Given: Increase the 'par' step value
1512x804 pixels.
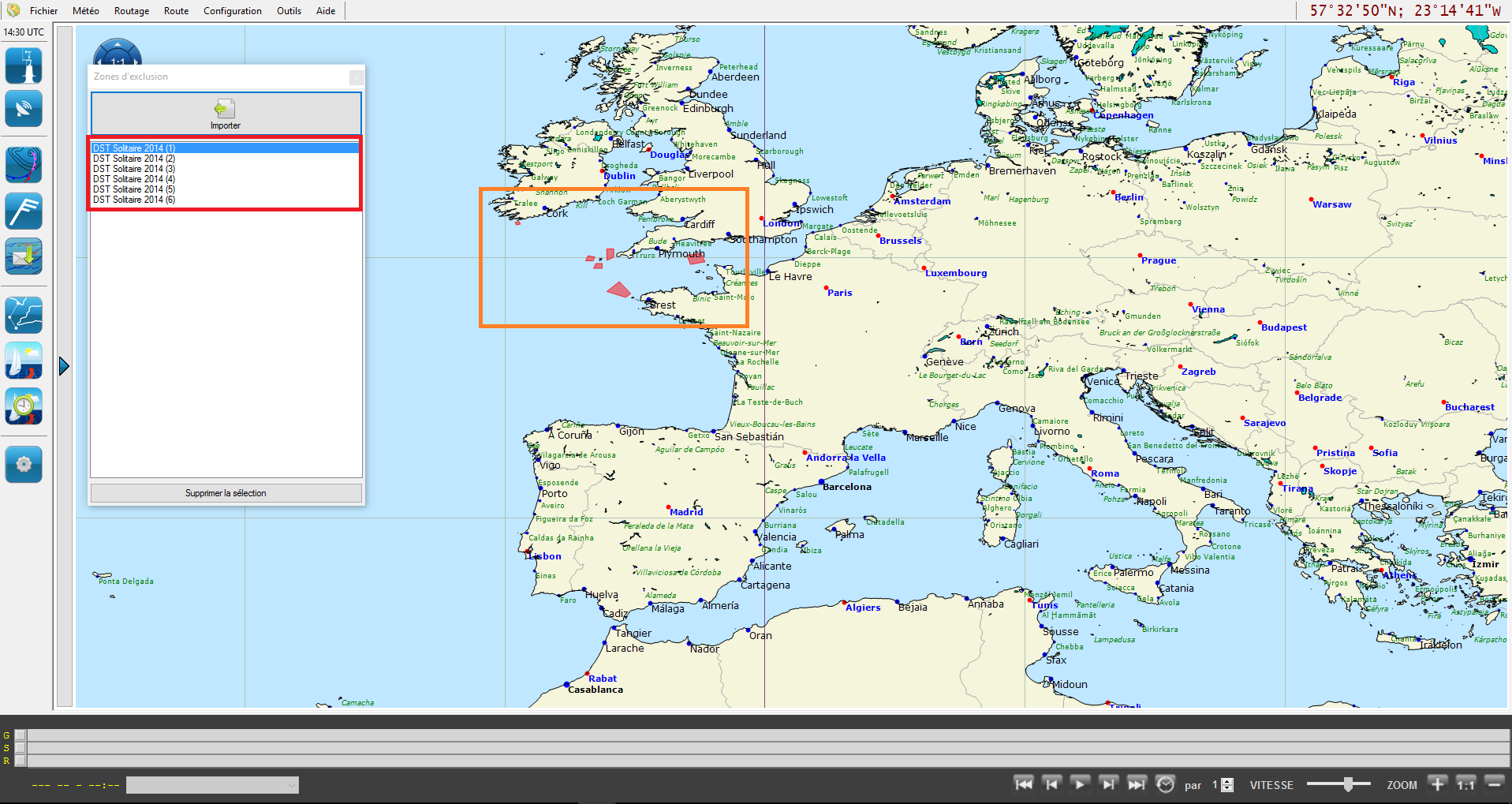Looking at the screenshot, I should tap(1227, 781).
